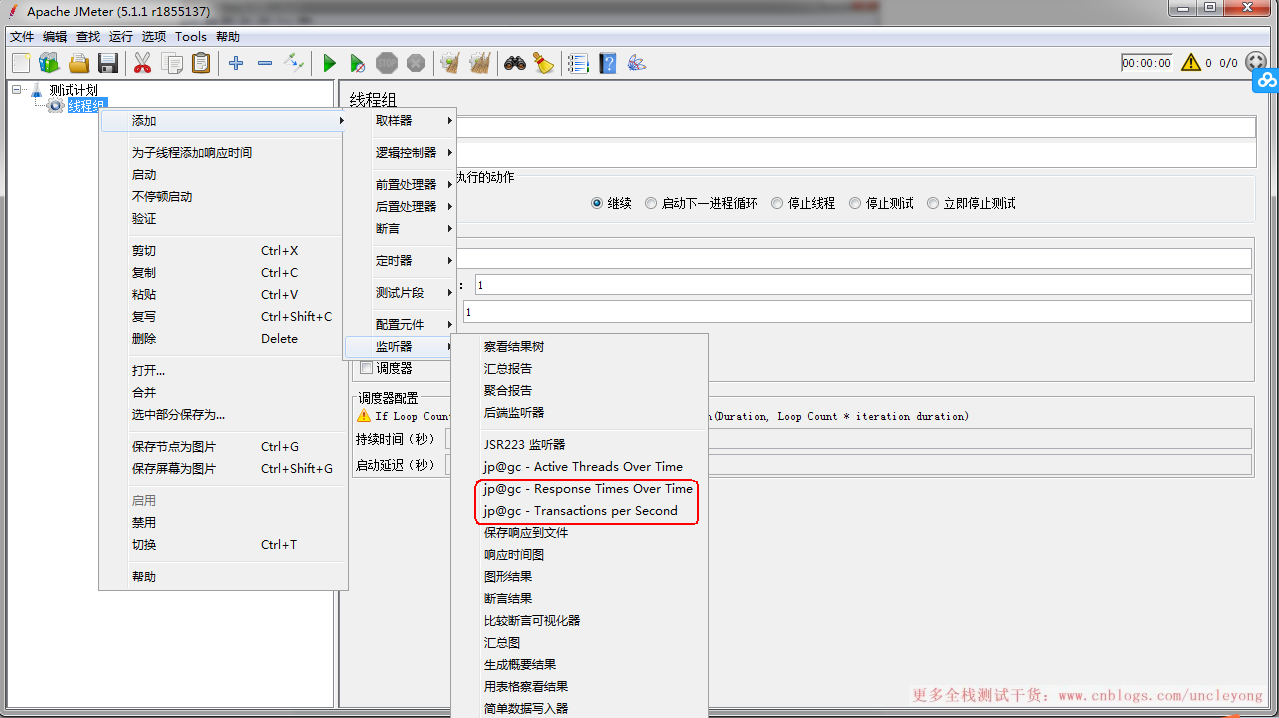1279x718 pixels.
Task: Choose jp@gc - Transactions per Second
Action: [580, 511]
